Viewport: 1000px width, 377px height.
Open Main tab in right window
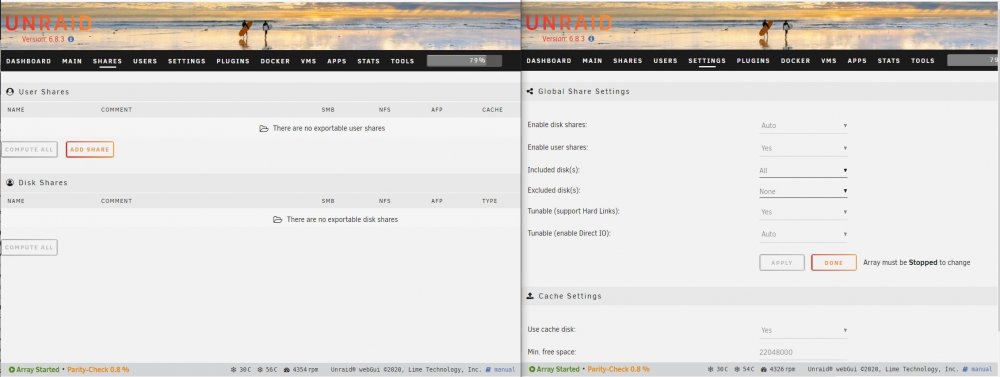tap(592, 61)
